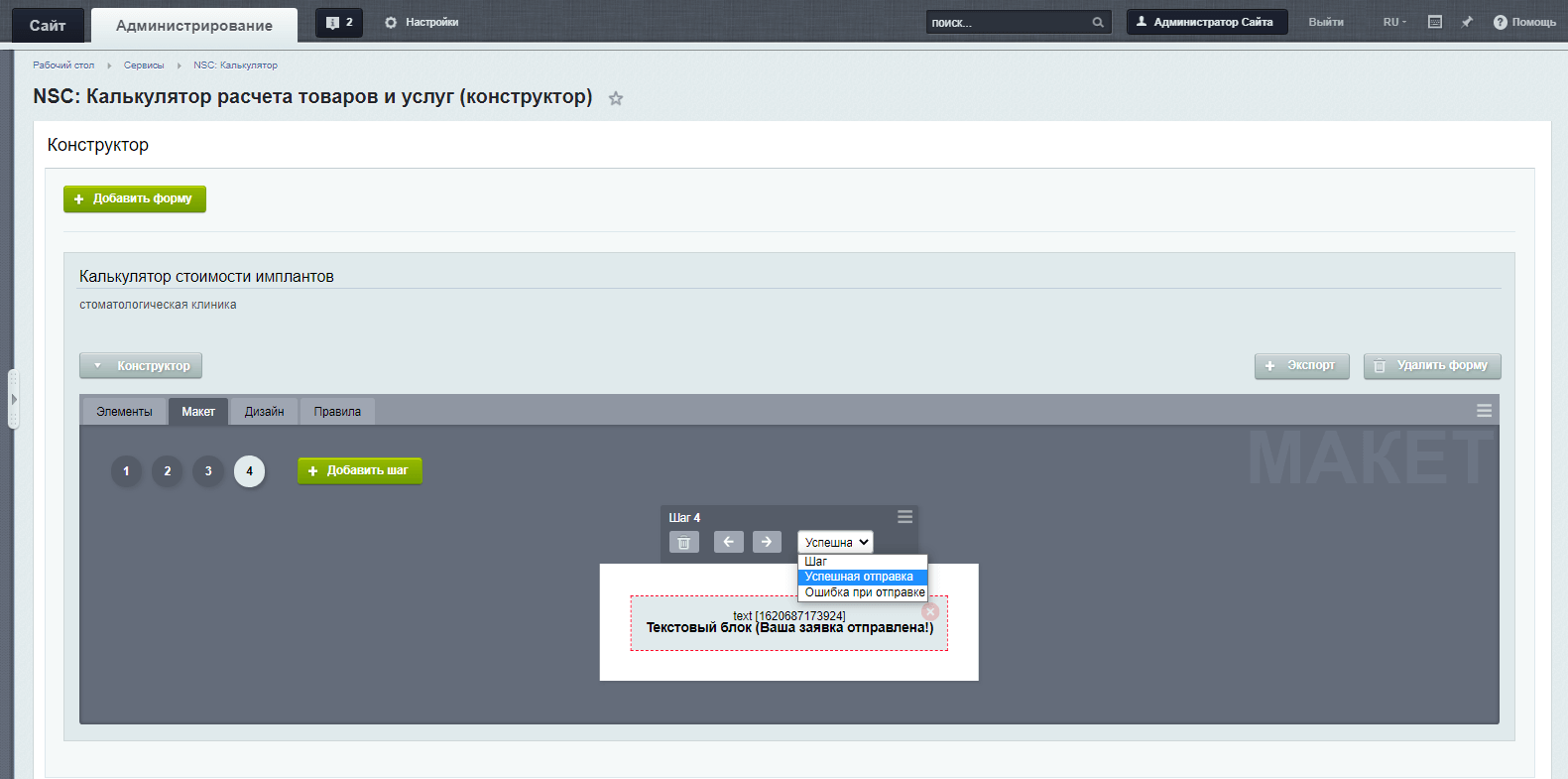Move step left with arrow icon
Screen dimensions: 1568x779
[728, 542]
